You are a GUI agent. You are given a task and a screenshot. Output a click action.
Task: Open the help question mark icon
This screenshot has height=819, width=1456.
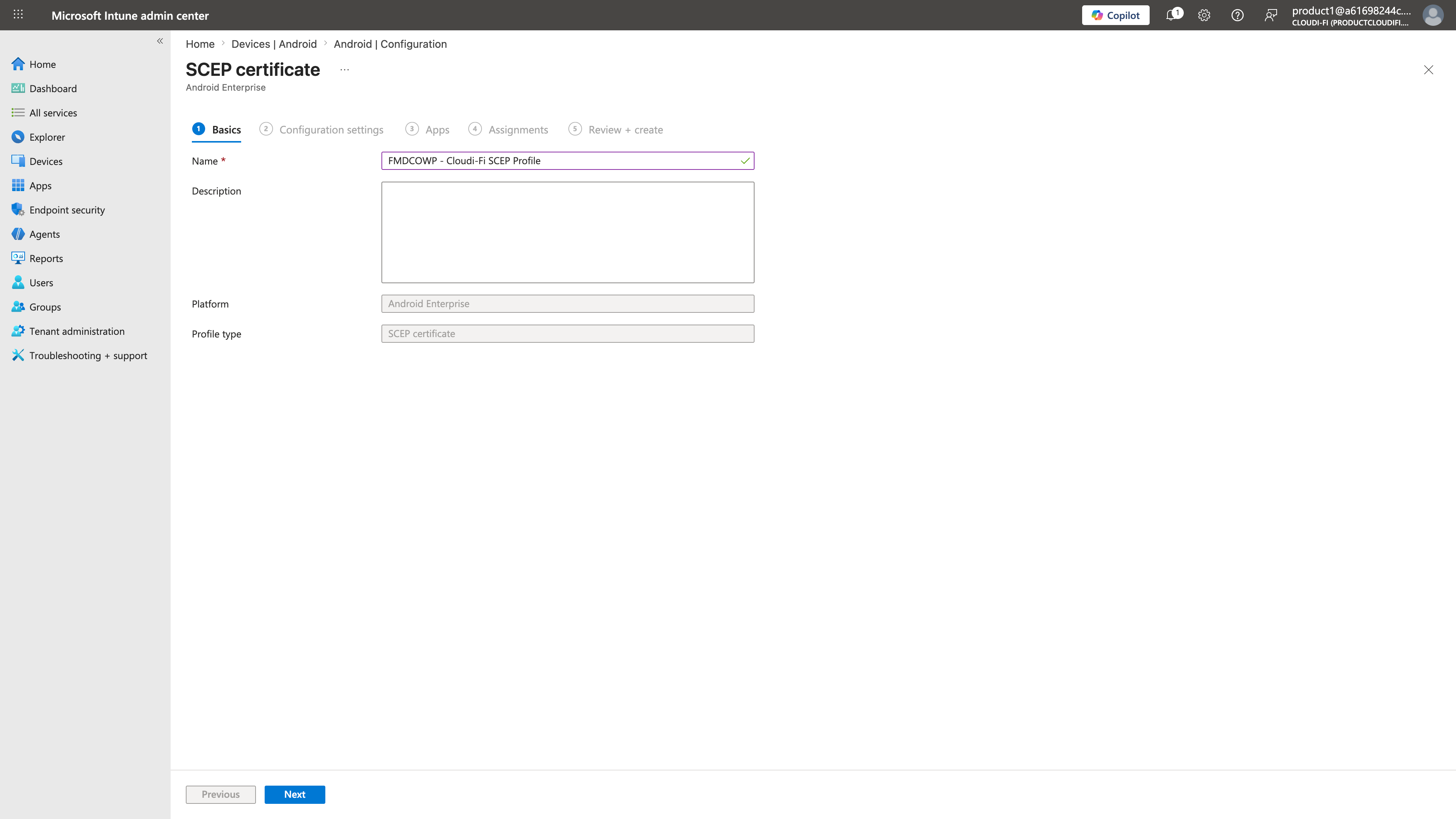pyautogui.click(x=1237, y=15)
